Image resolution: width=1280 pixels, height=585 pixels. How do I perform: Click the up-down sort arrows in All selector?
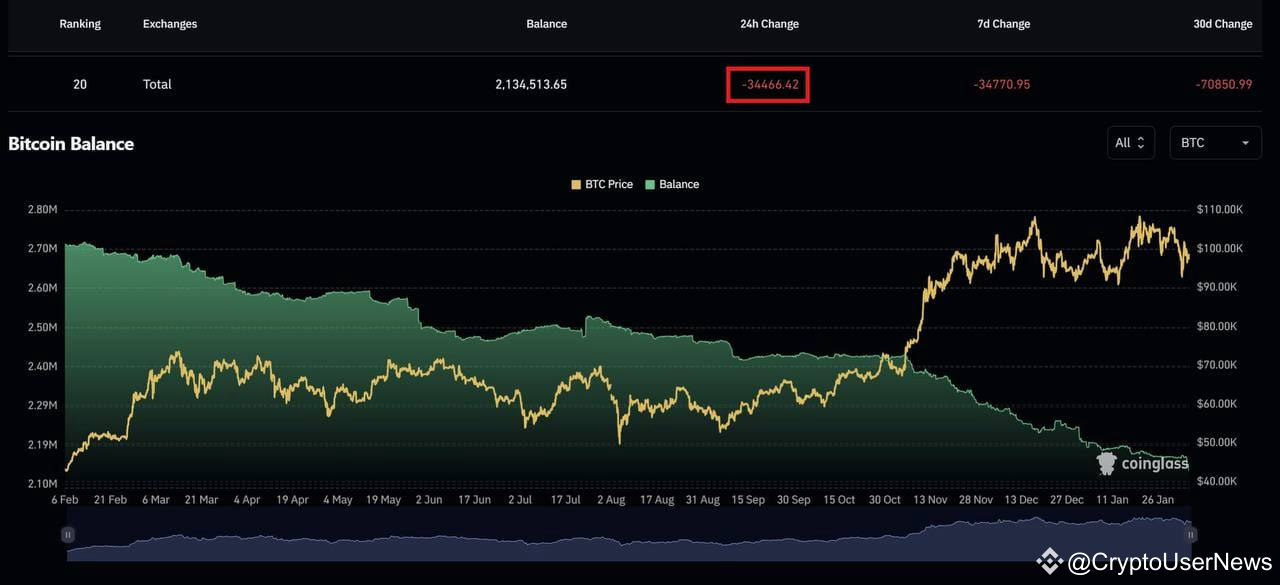click(1140, 142)
